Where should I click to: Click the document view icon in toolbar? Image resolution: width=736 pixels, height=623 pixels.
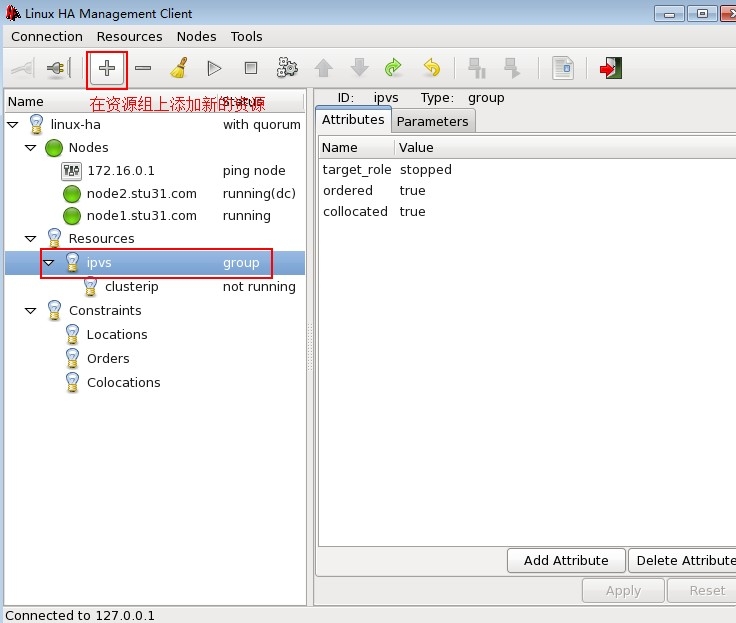563,68
